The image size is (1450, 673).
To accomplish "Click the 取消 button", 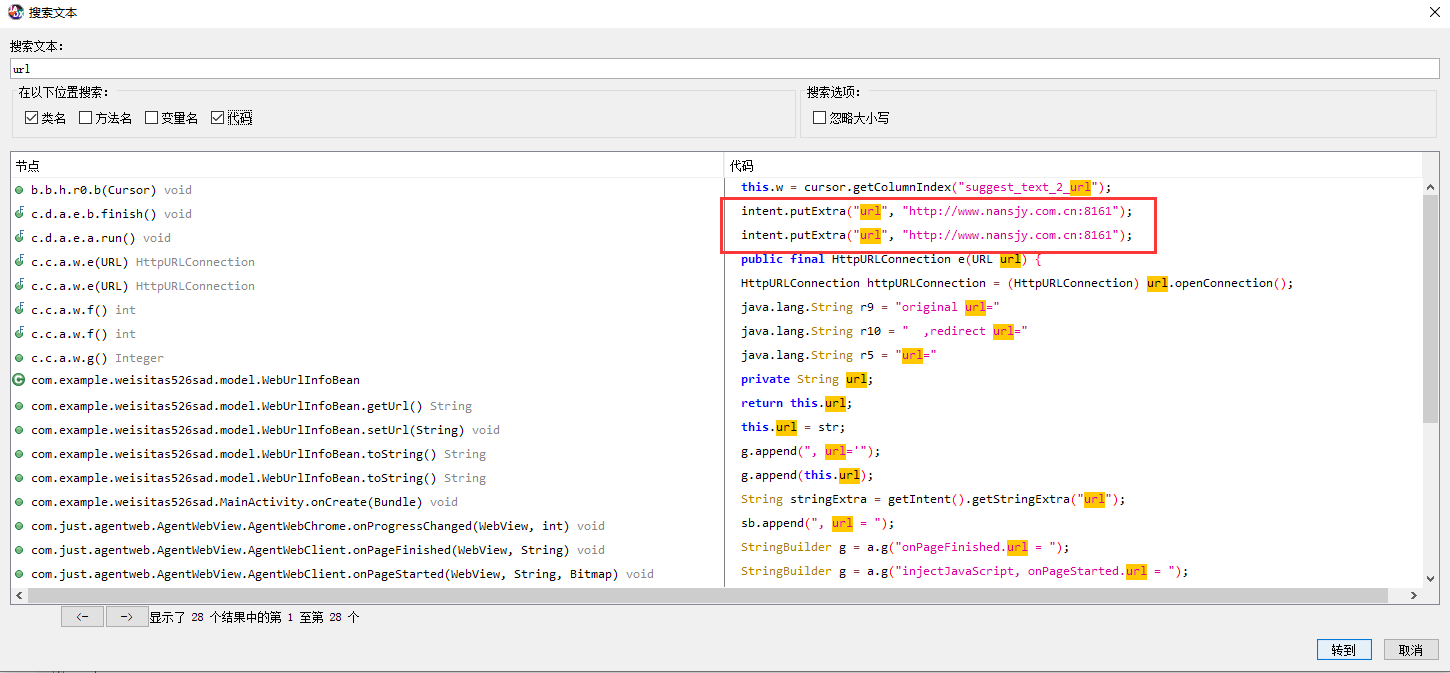I will coord(1411,650).
